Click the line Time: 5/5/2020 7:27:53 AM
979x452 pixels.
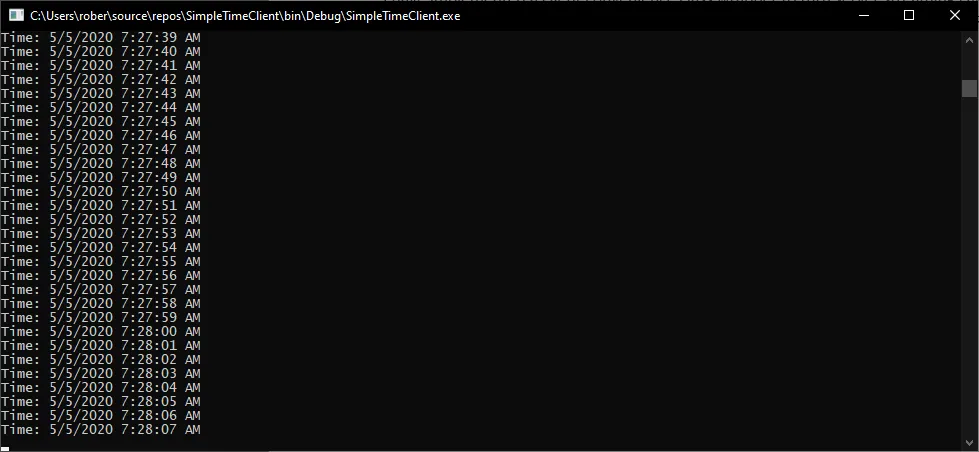pyautogui.click(x=101, y=233)
